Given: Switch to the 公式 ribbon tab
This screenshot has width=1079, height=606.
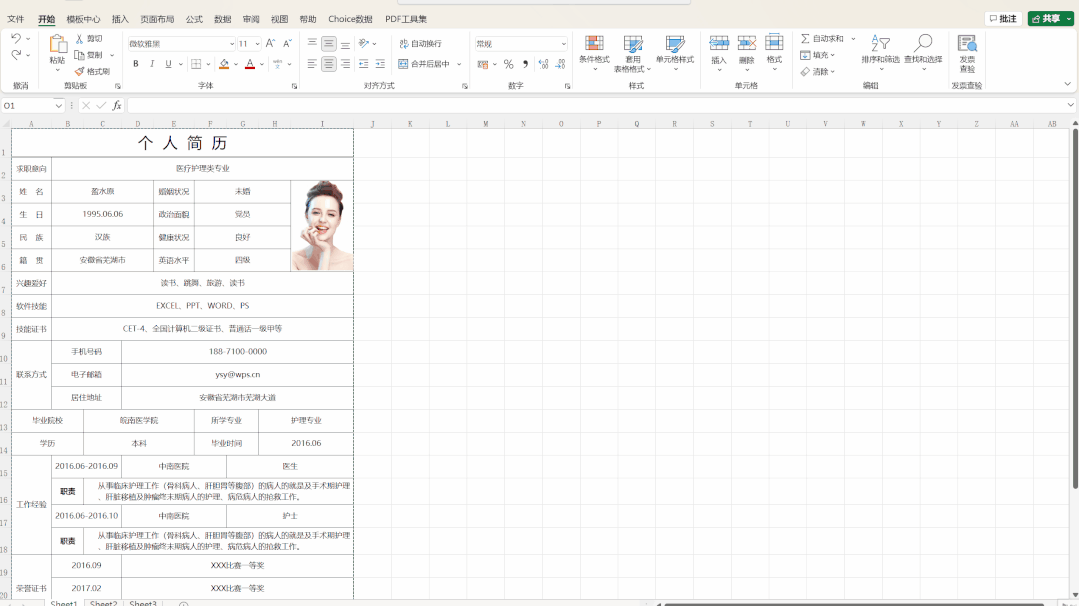Looking at the screenshot, I should [192, 17].
